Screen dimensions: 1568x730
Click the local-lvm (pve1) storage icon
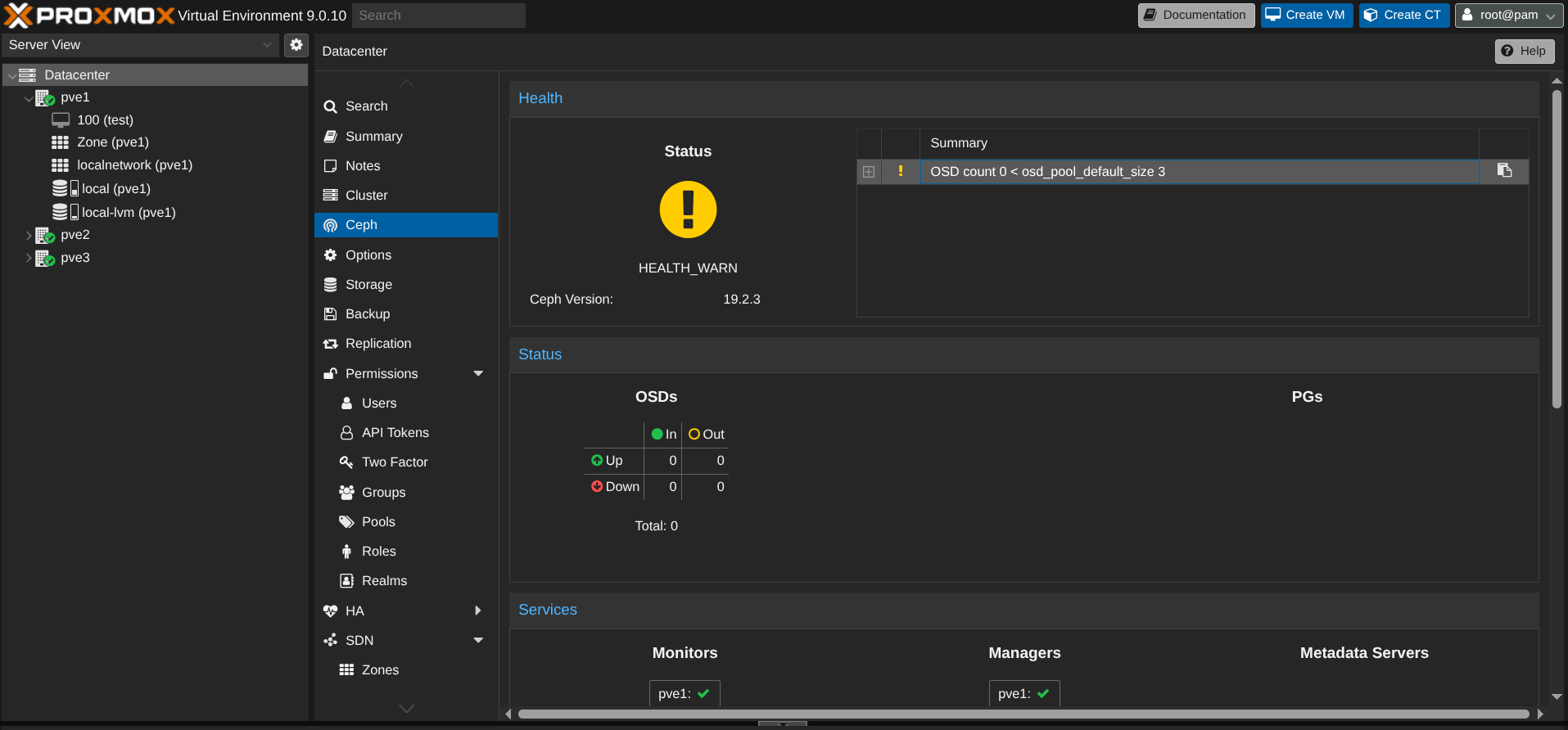coord(65,212)
